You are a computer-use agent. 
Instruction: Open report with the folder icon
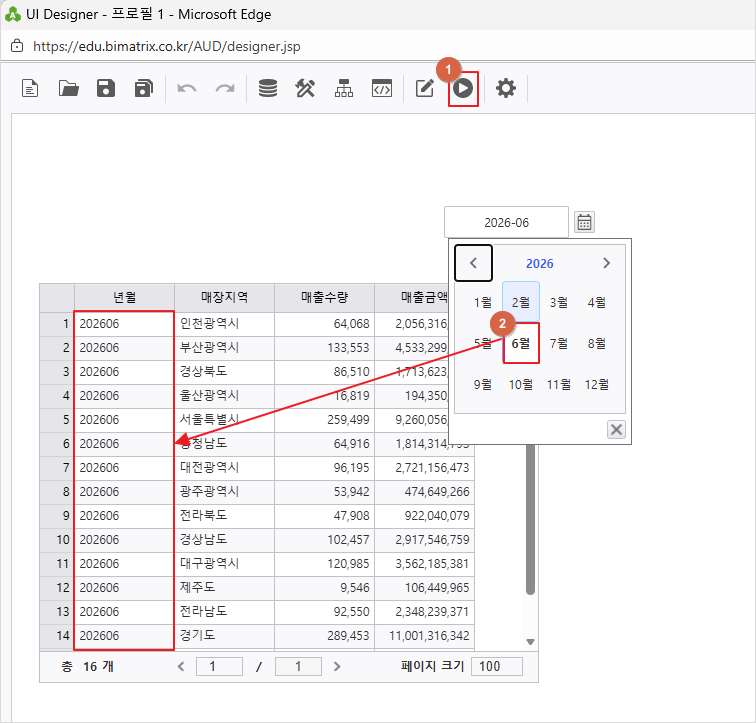68,89
